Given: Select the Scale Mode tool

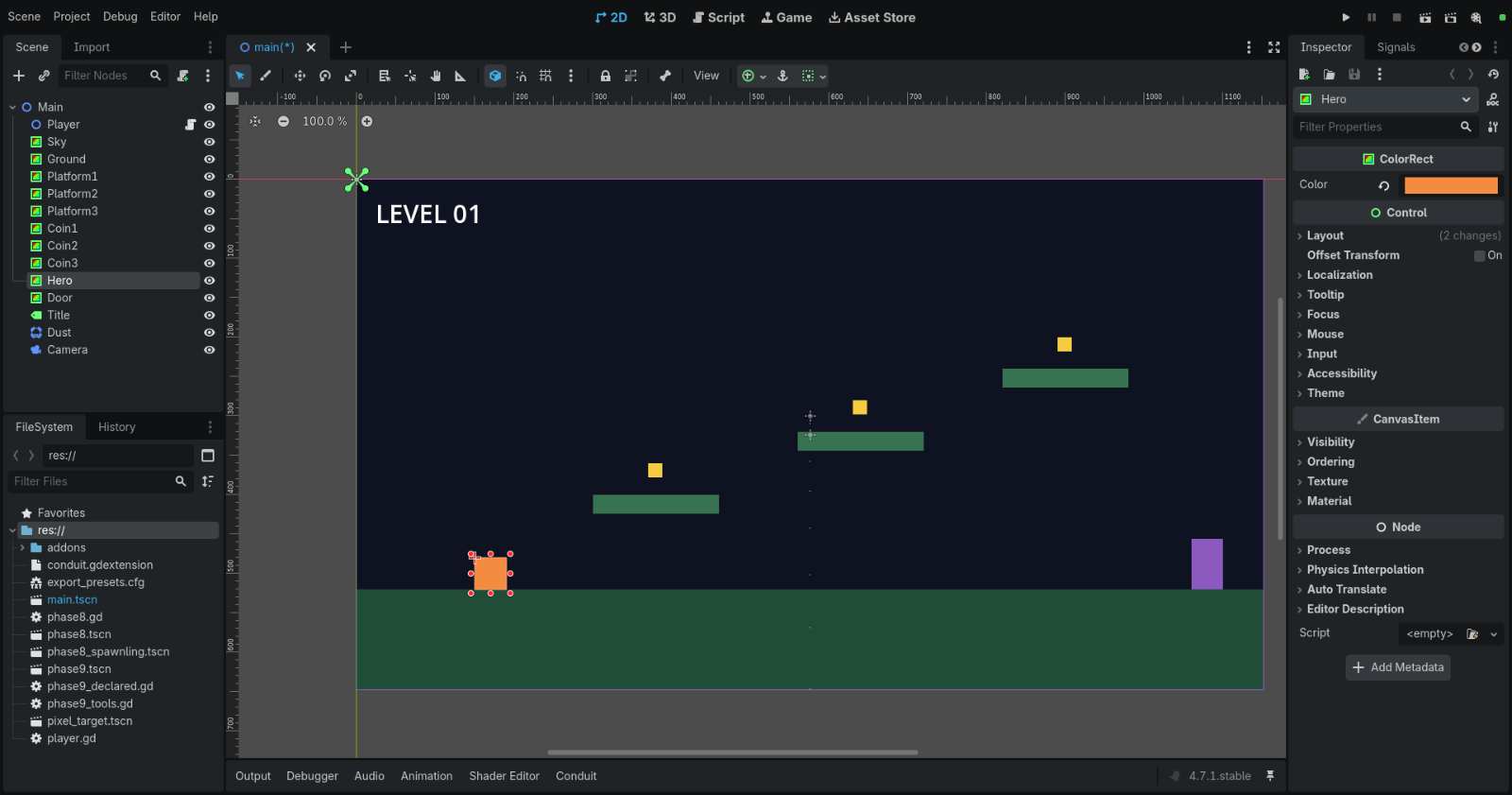Looking at the screenshot, I should [351, 76].
